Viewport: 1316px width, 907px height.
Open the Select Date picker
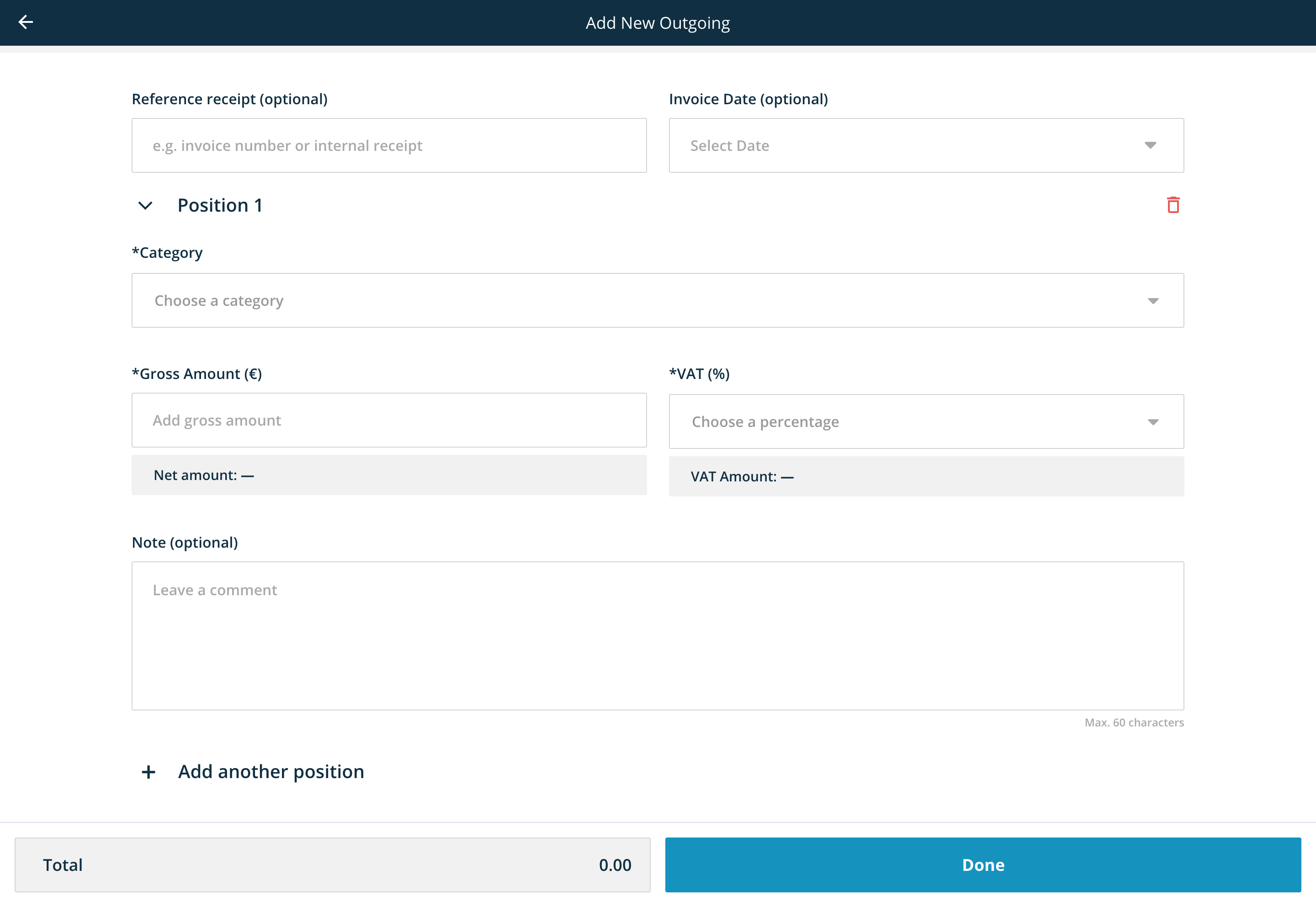coord(909,145)
